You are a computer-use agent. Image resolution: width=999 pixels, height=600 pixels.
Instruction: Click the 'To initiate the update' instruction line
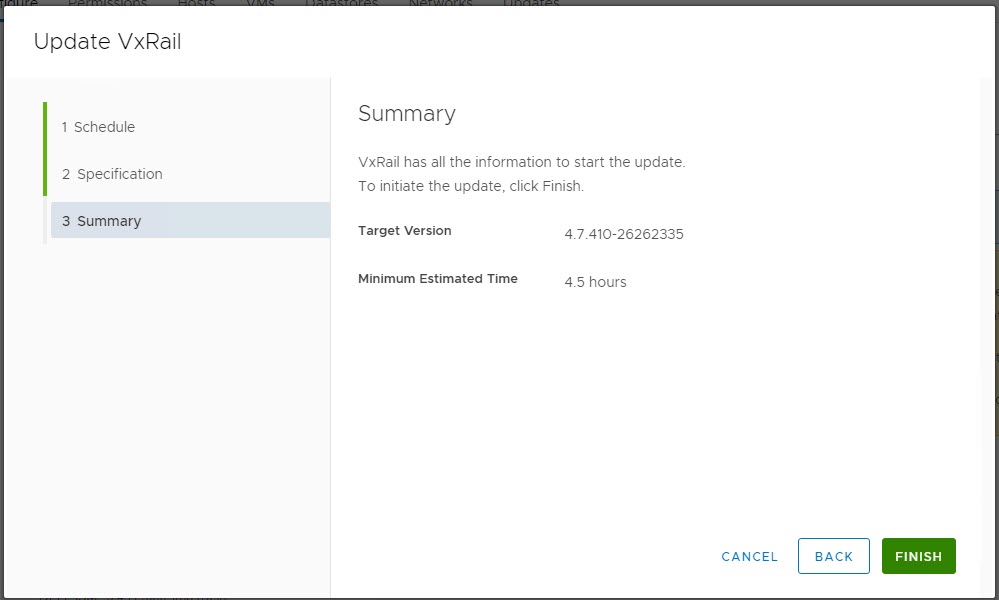471,186
